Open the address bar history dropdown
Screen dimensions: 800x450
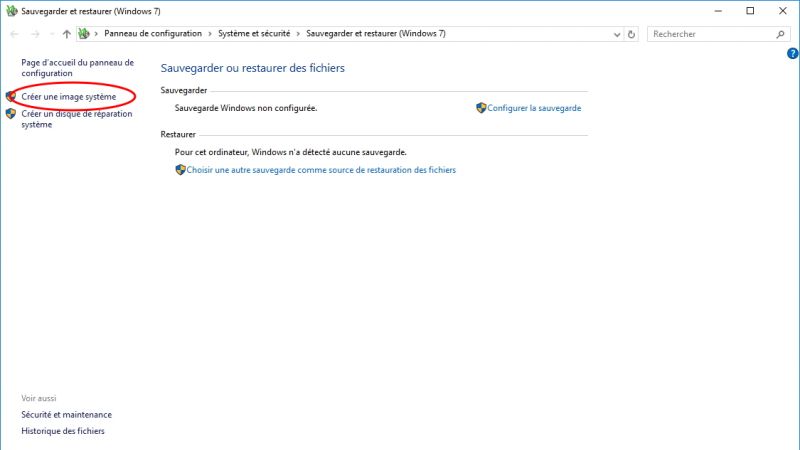pyautogui.click(x=617, y=34)
